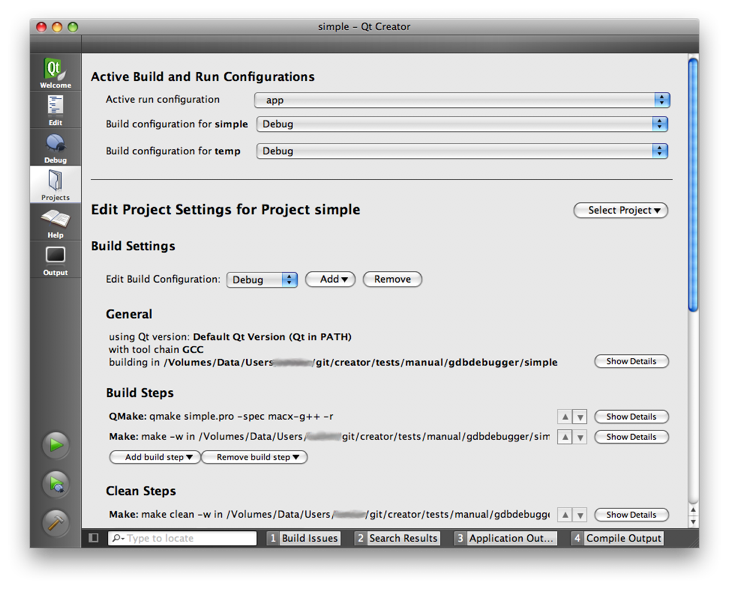The width and height of the screenshot is (729, 589).
Task: Toggle the sidebar button in status bar
Action: [x=94, y=538]
